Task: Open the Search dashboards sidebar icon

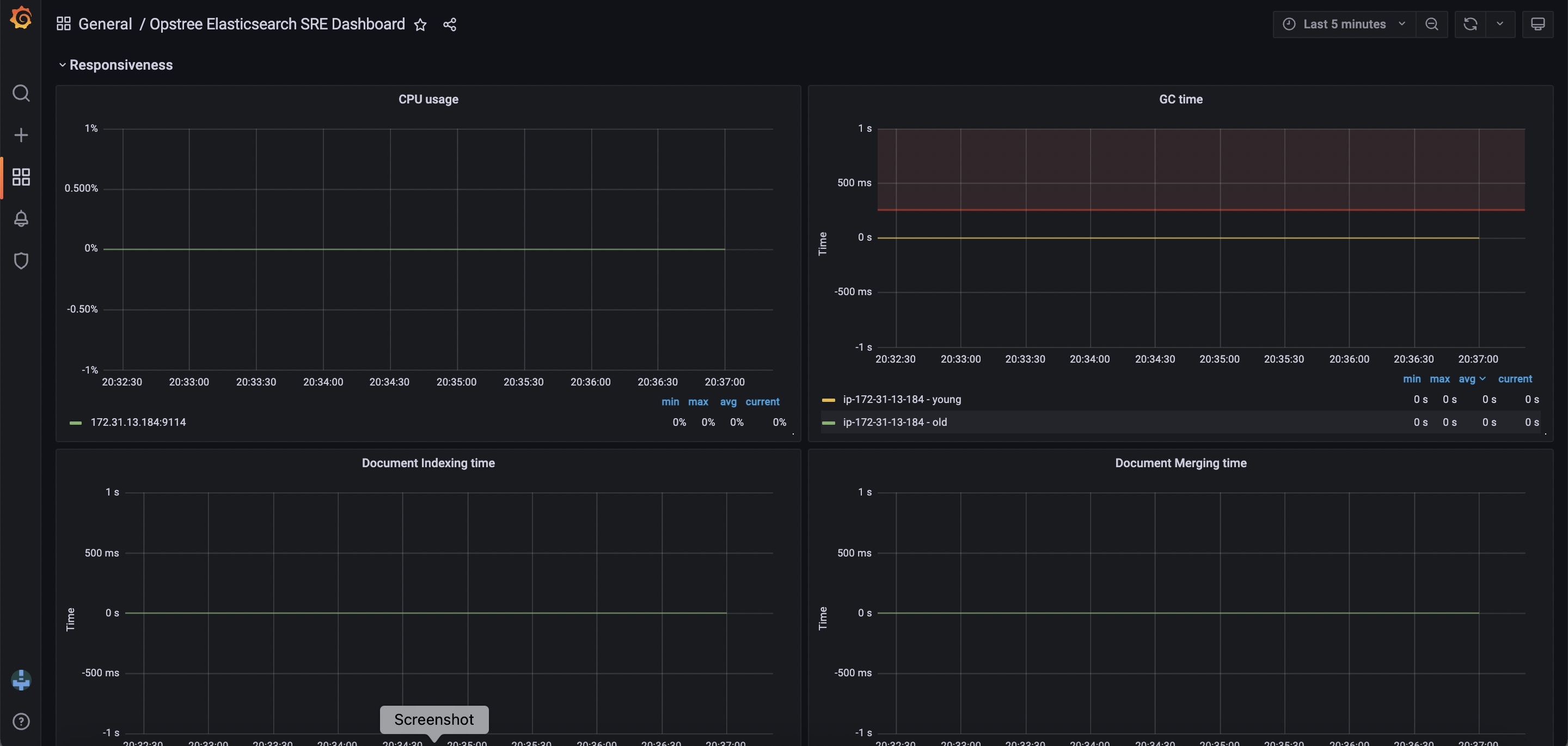Action: (x=21, y=93)
